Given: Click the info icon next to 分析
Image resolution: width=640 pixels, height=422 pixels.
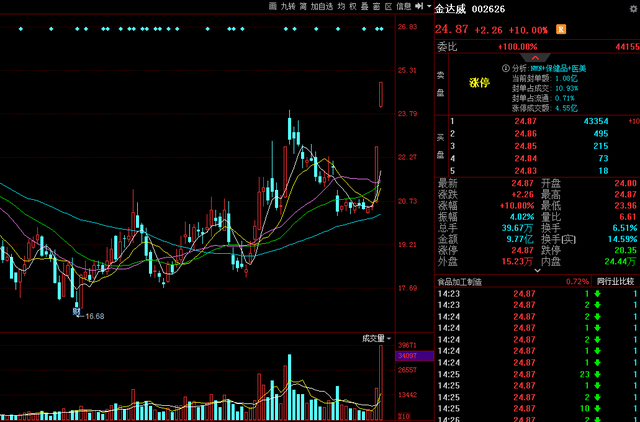Looking at the screenshot, I should (x=506, y=67).
